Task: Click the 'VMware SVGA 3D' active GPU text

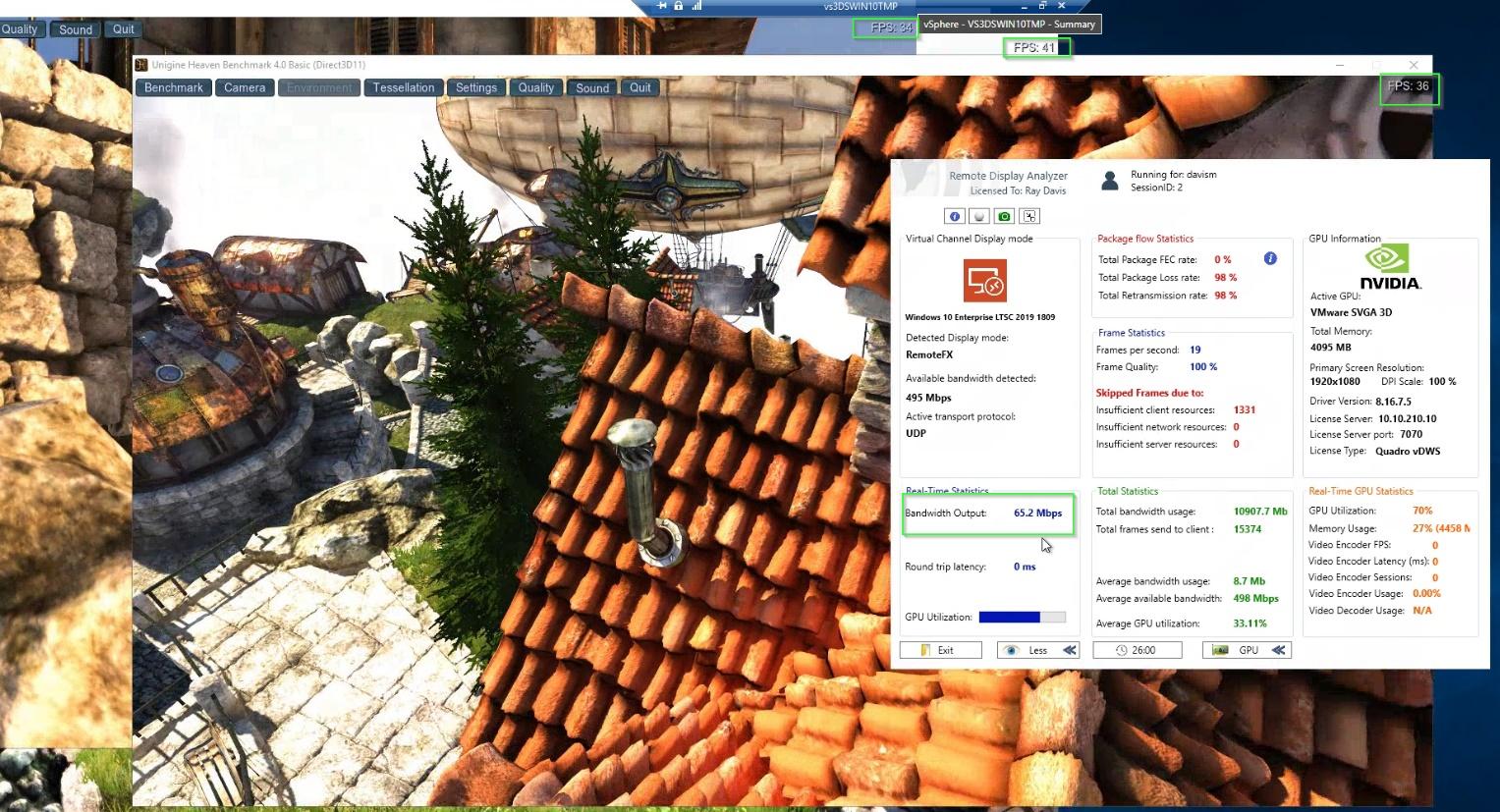Action: click(x=1351, y=312)
